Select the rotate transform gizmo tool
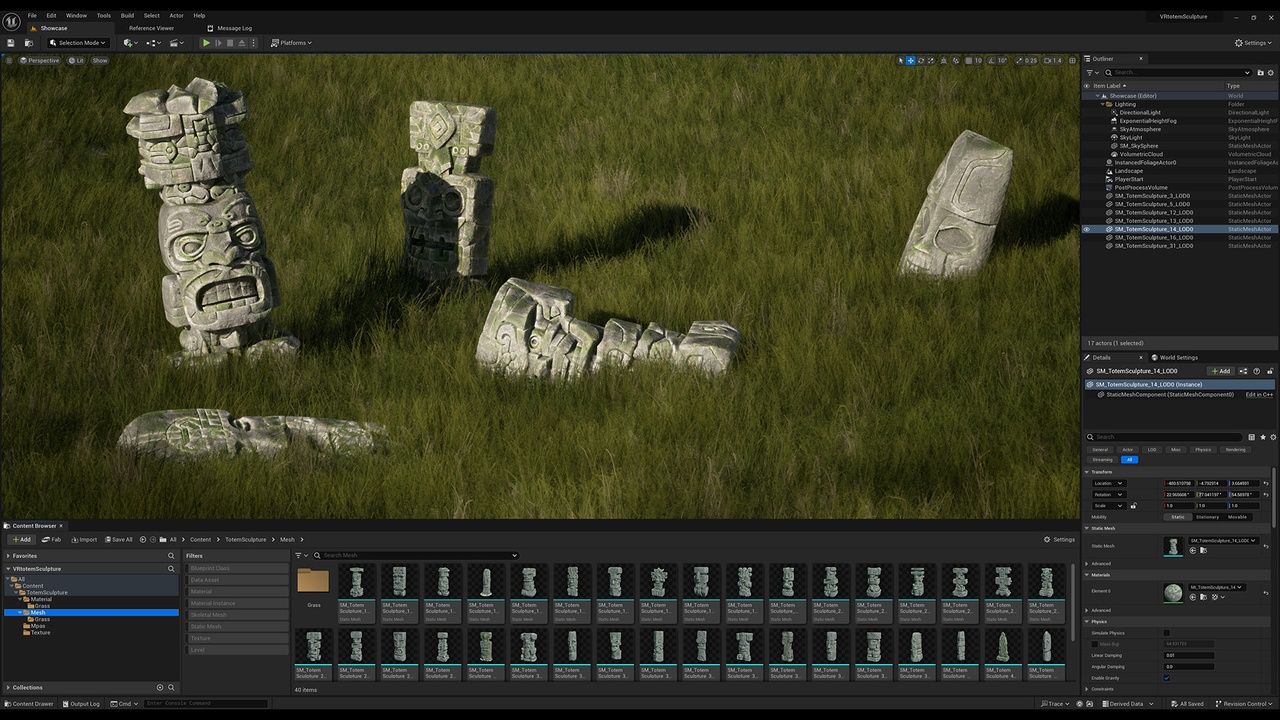Image resolution: width=1280 pixels, height=720 pixels. 921,61
